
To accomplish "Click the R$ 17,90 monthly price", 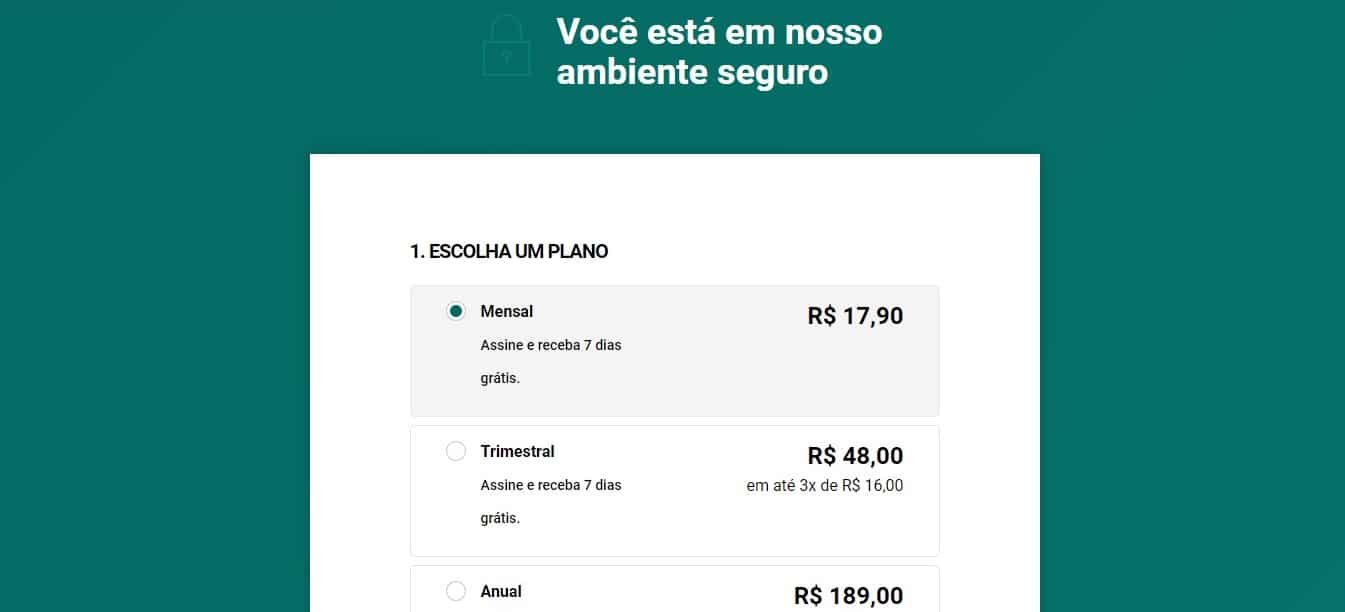I will tap(855, 316).
